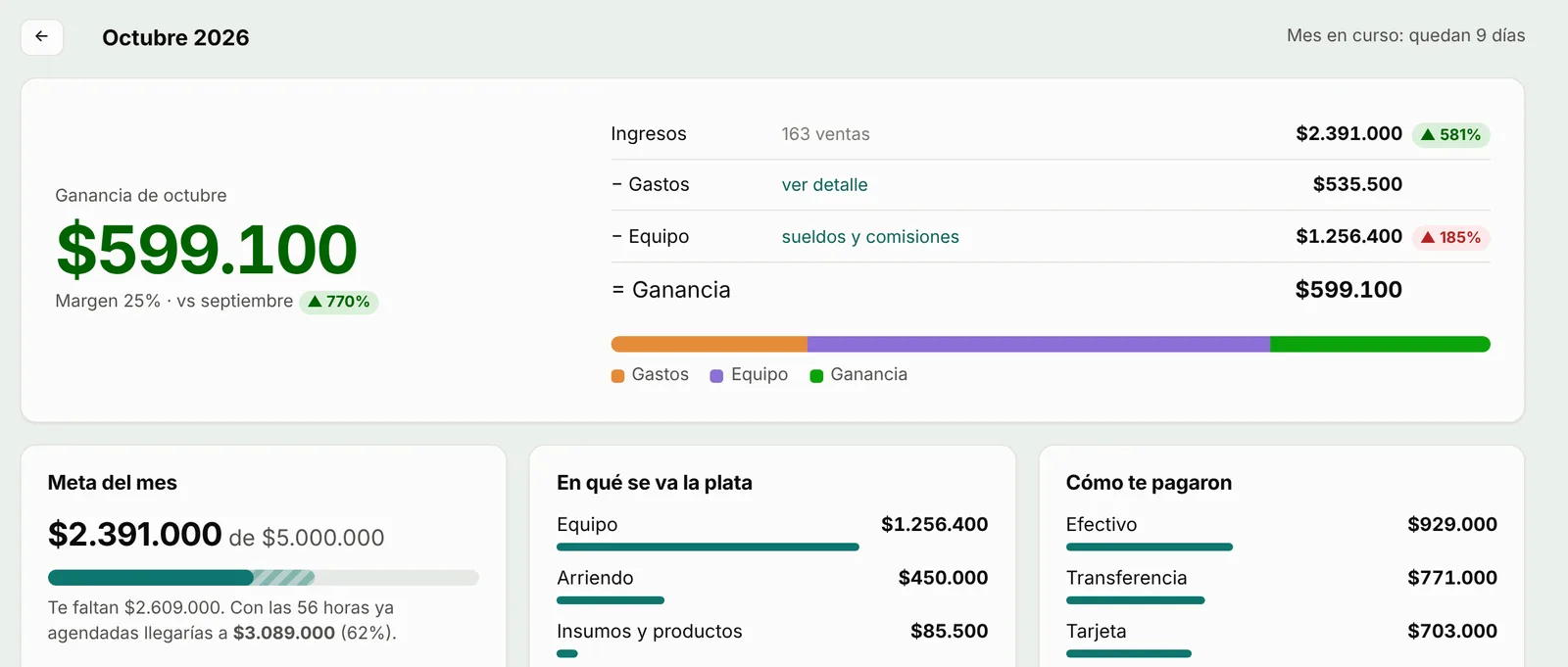
Task: Click the $703.000 Tarjeta amount
Action: [1452, 631]
